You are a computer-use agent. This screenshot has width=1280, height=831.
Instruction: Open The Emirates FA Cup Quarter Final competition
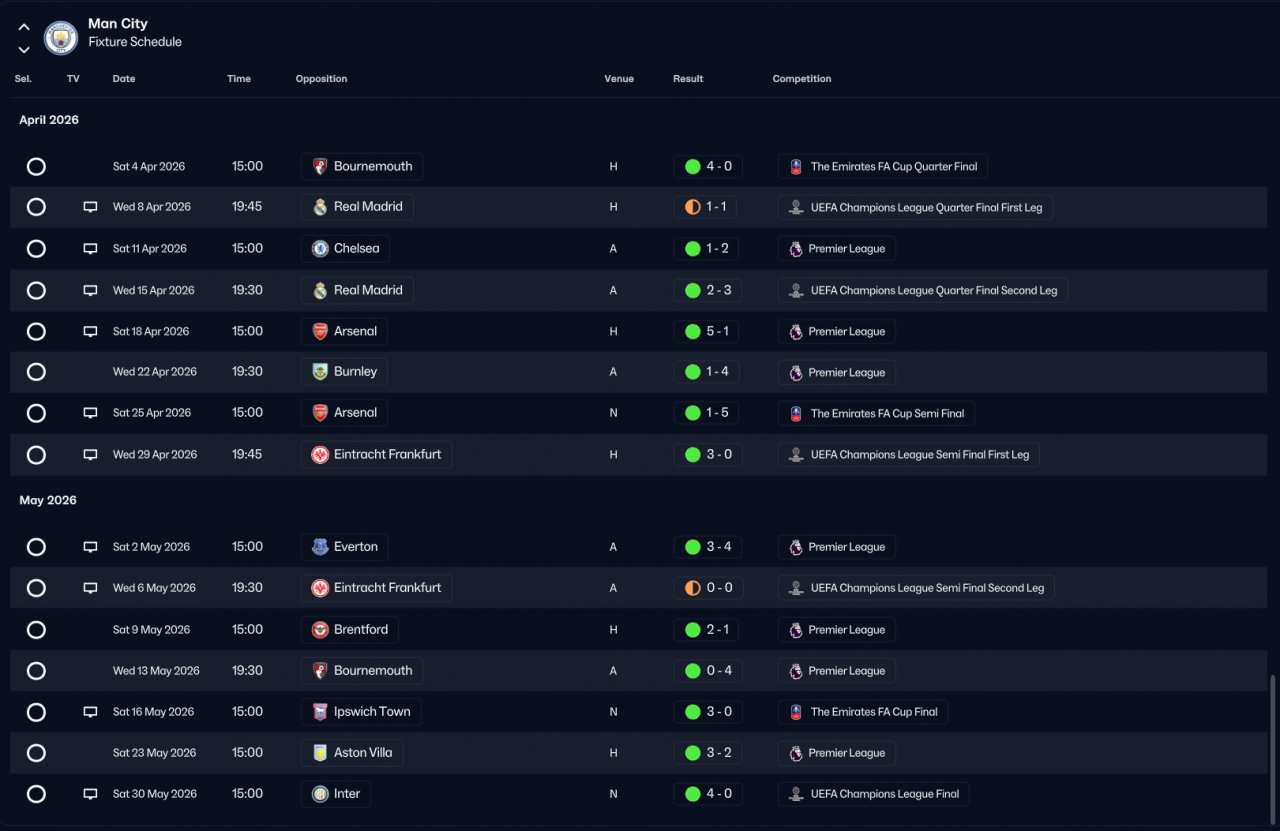(883, 166)
